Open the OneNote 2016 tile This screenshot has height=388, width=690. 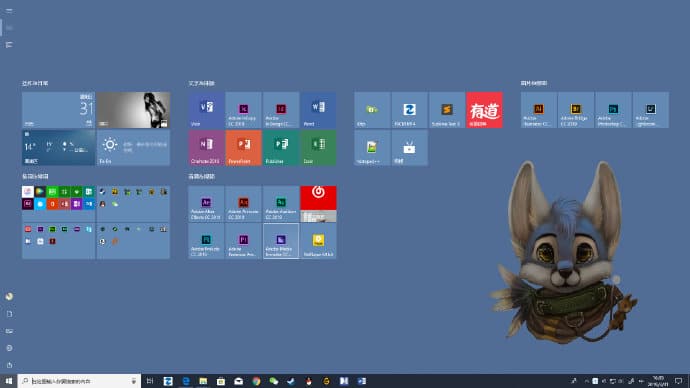(206, 147)
